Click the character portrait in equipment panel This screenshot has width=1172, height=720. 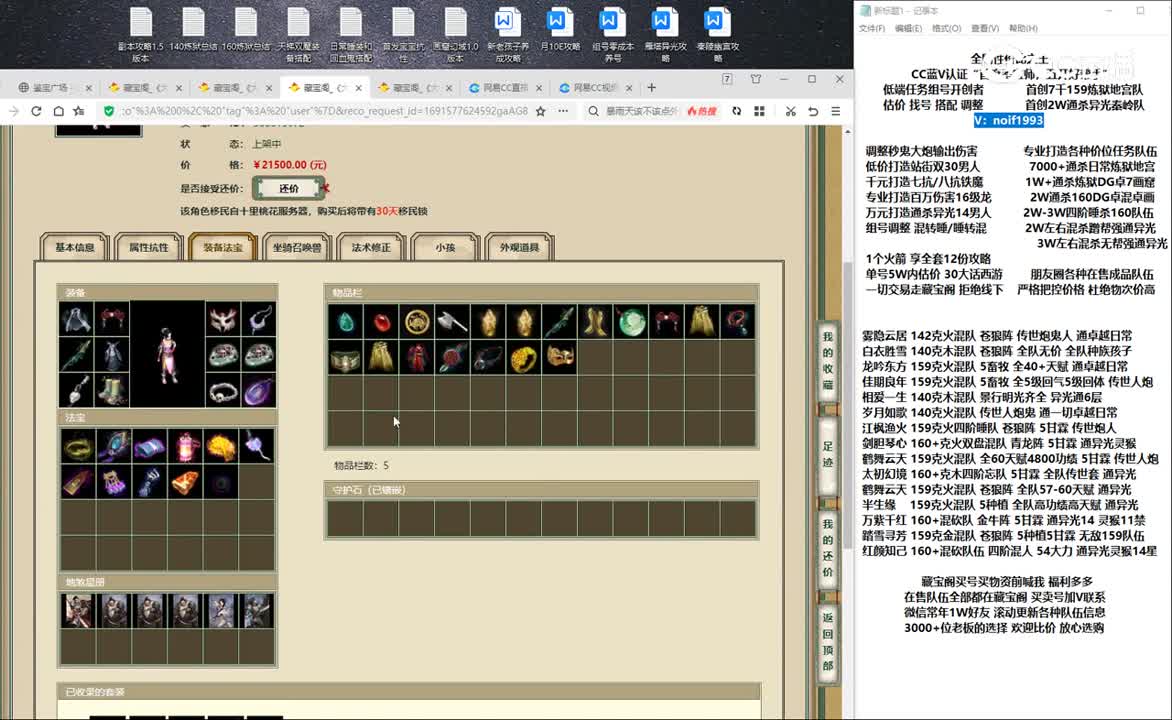pyautogui.click(x=167, y=354)
